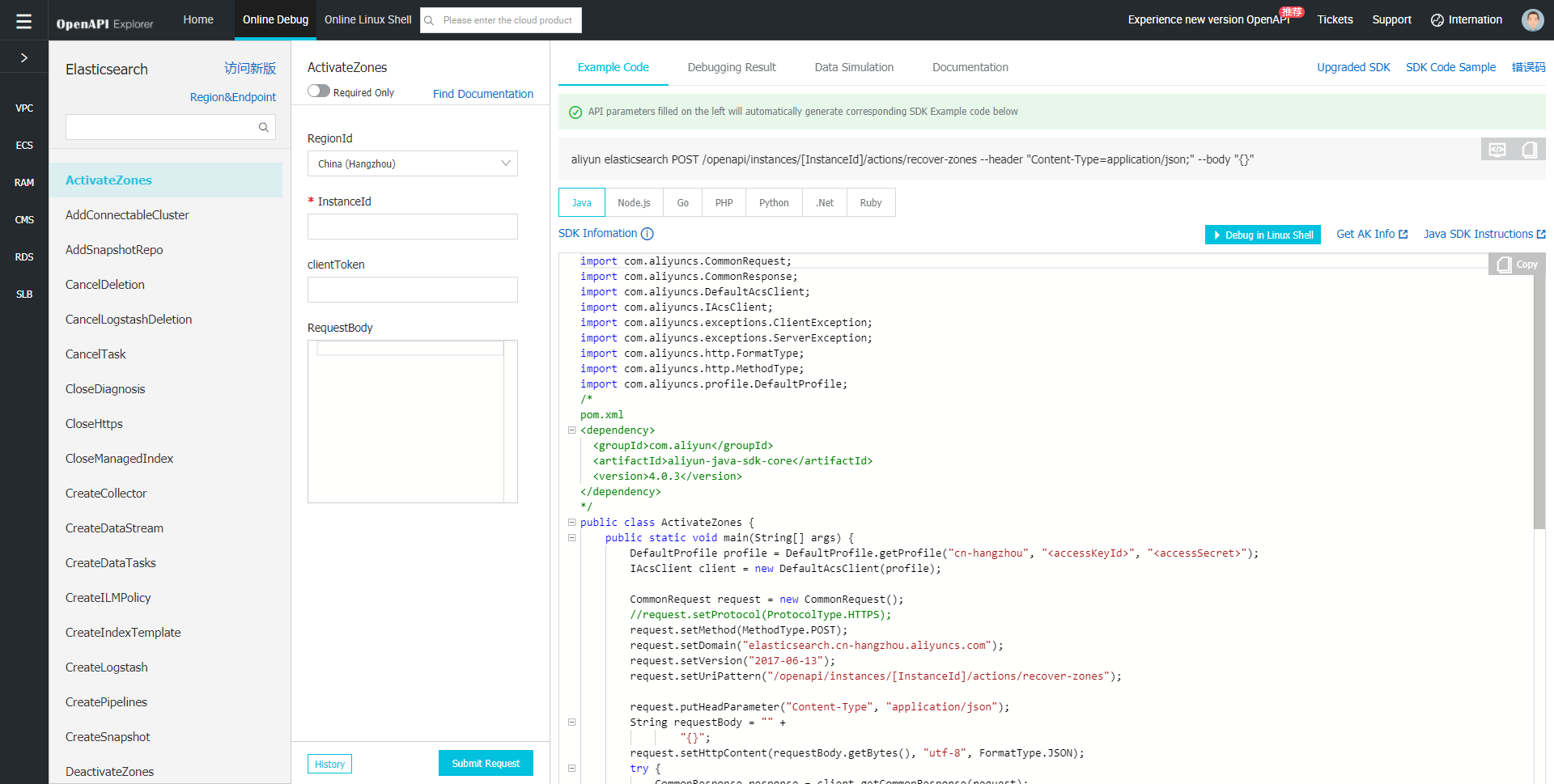Click the Submit Request button
Viewport: 1554px width, 784px height.
pyautogui.click(x=486, y=764)
